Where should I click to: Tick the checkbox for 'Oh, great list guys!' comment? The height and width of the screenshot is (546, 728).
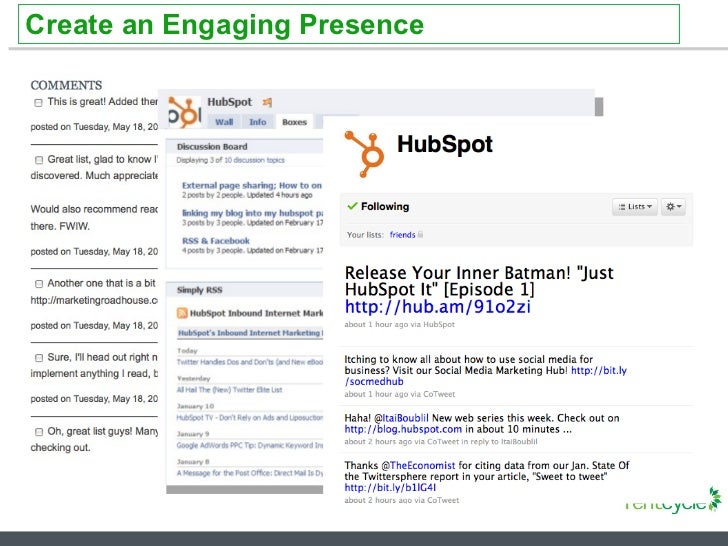[x=39, y=432]
